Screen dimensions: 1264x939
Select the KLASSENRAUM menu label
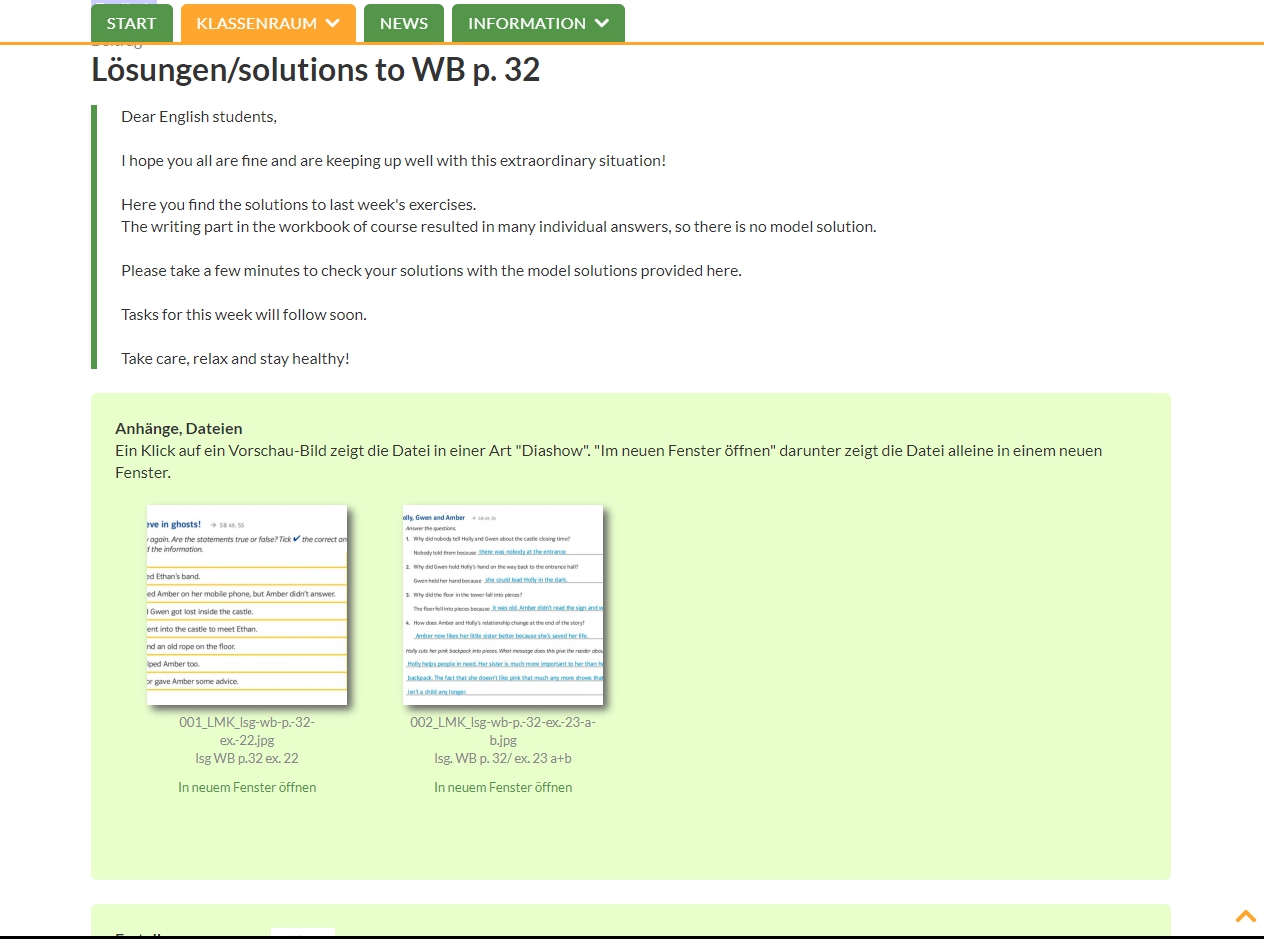[x=256, y=23]
